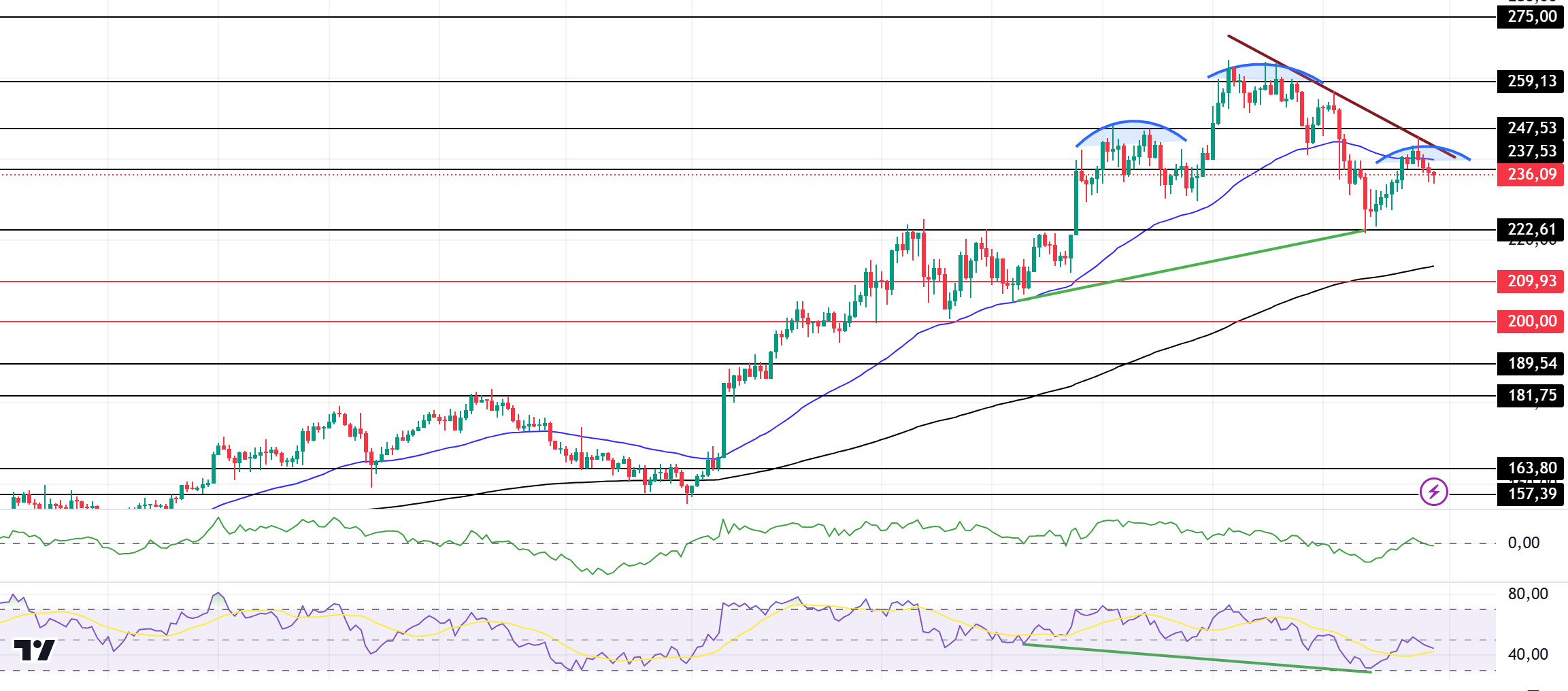This screenshot has height=691, width=1568.
Task: Select the 275,00 price level label
Action: [1531, 17]
